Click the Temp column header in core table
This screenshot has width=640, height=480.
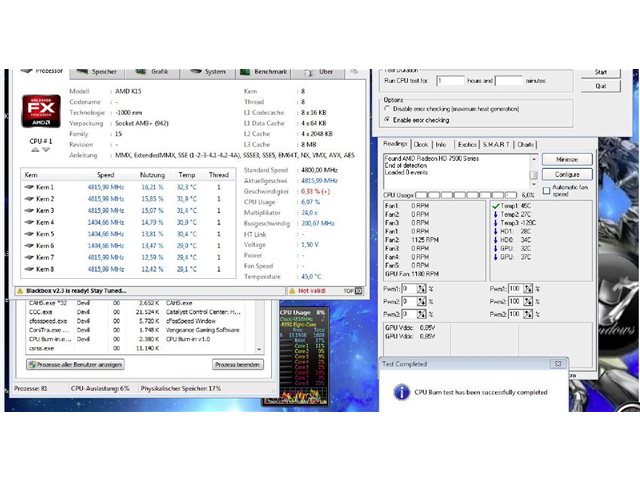tap(187, 175)
